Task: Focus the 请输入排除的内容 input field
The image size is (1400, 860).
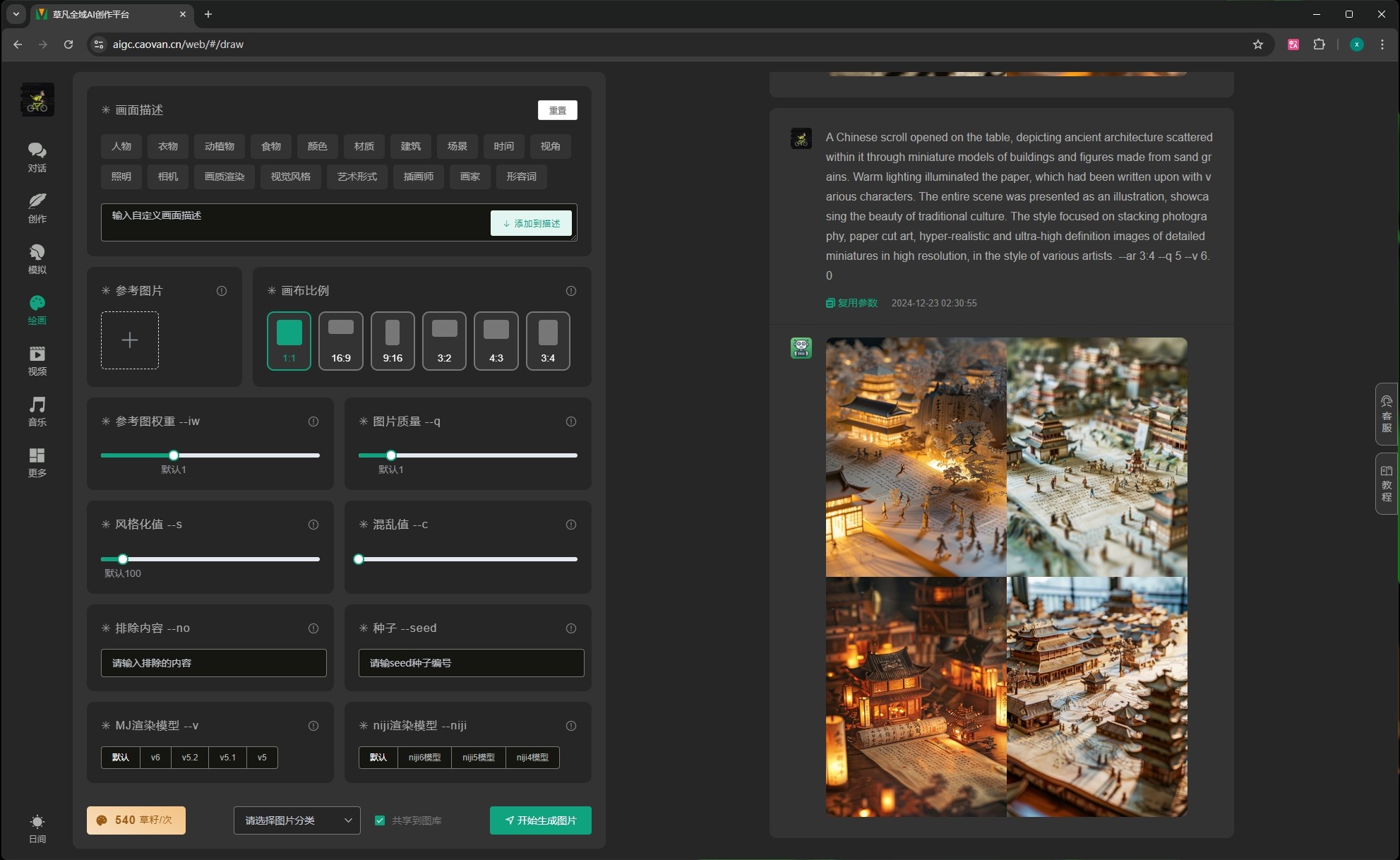Action: (214, 663)
